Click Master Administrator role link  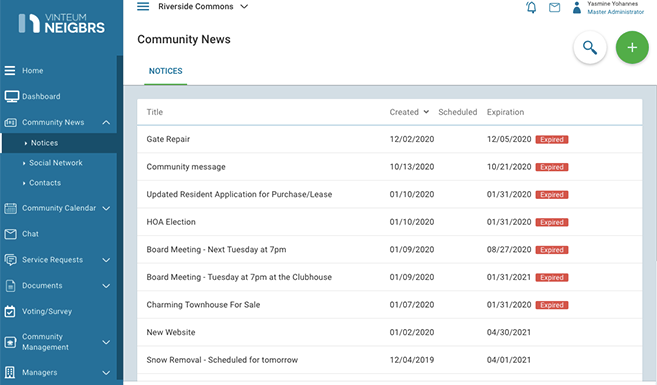point(616,12)
